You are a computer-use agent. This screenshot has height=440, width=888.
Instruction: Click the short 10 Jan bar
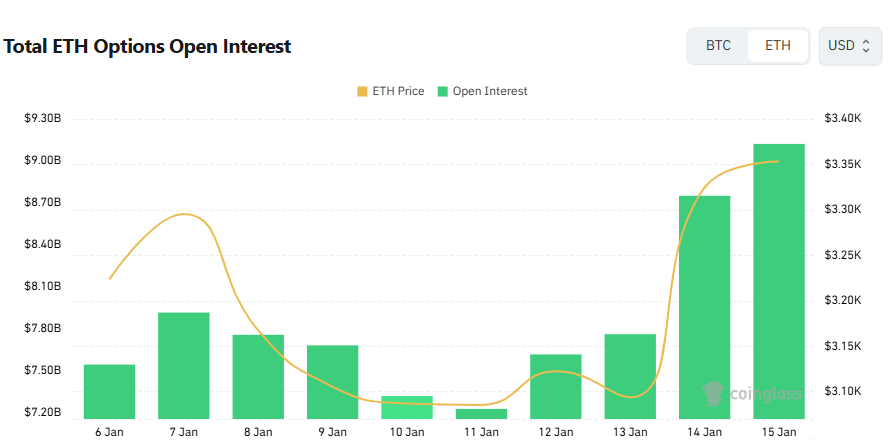(407, 407)
